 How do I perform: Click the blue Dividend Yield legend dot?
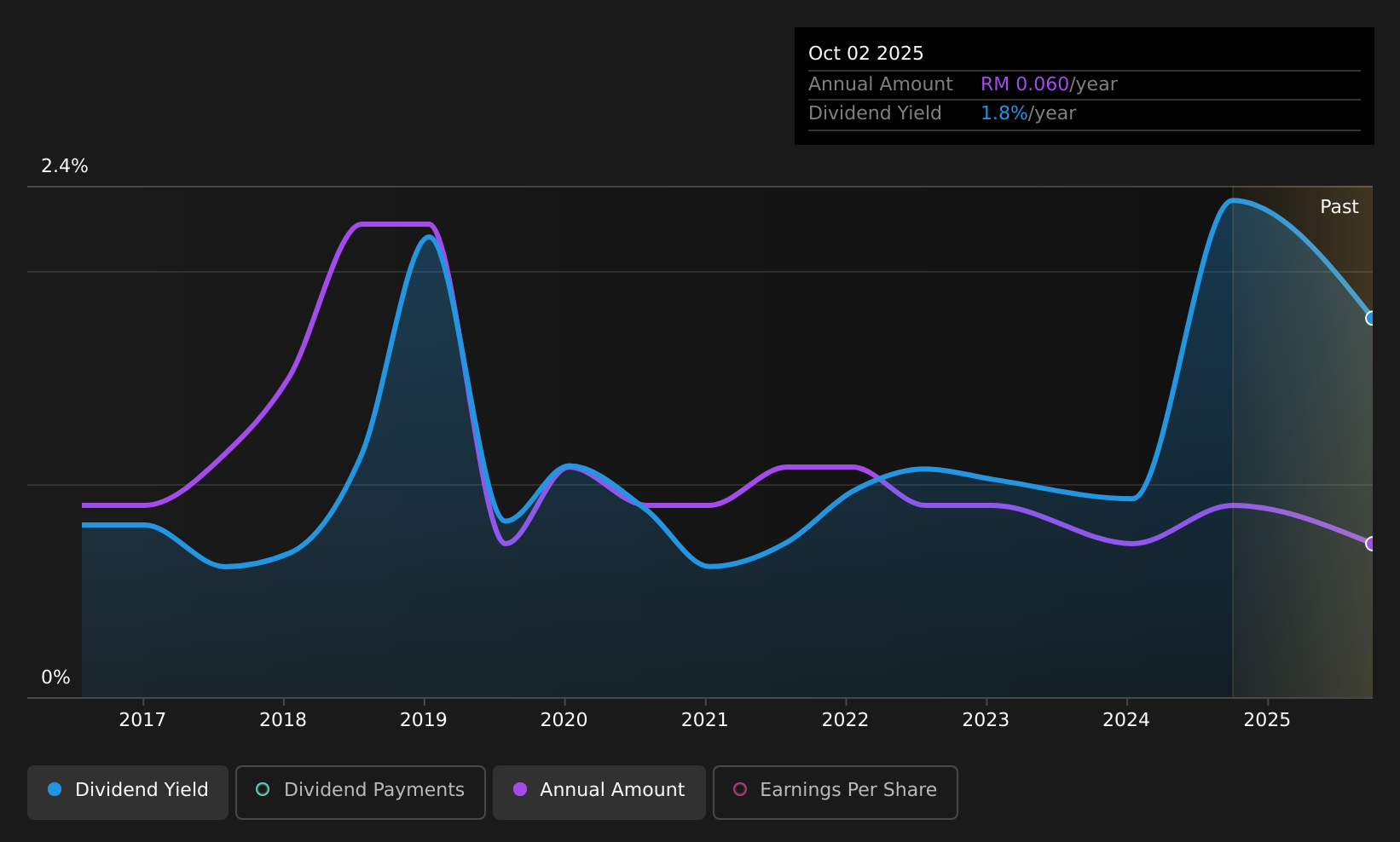click(55, 789)
